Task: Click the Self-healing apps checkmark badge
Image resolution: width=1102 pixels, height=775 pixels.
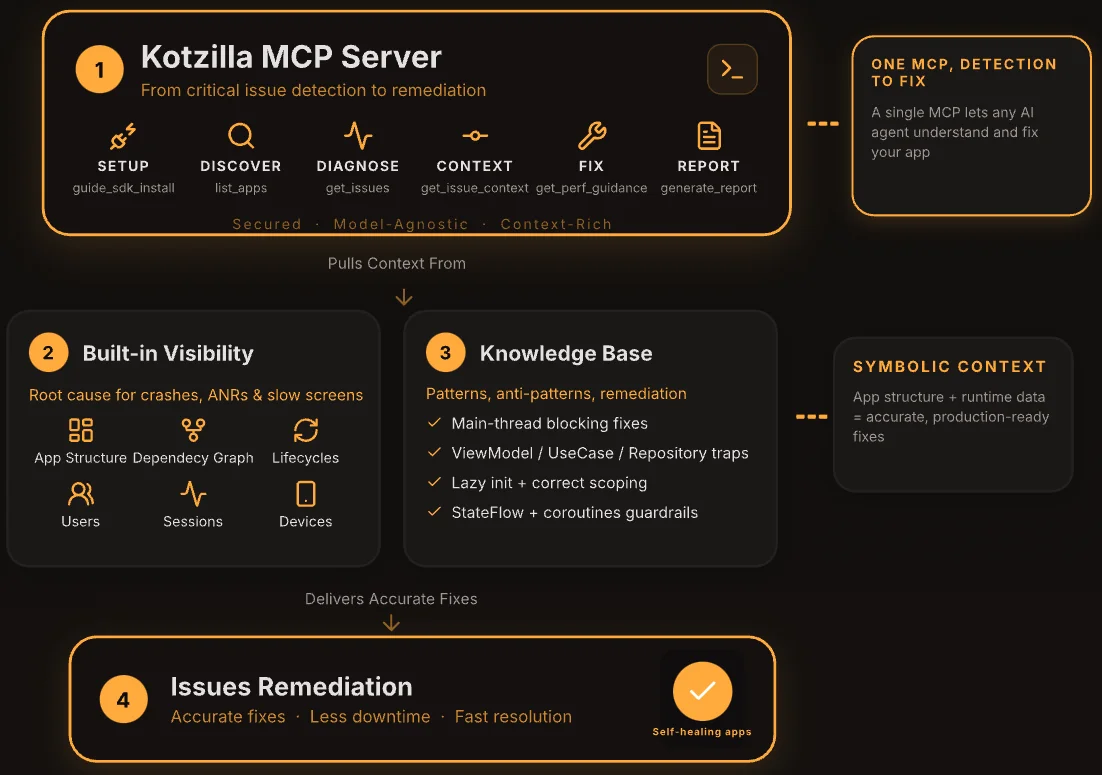Action: coord(702,691)
